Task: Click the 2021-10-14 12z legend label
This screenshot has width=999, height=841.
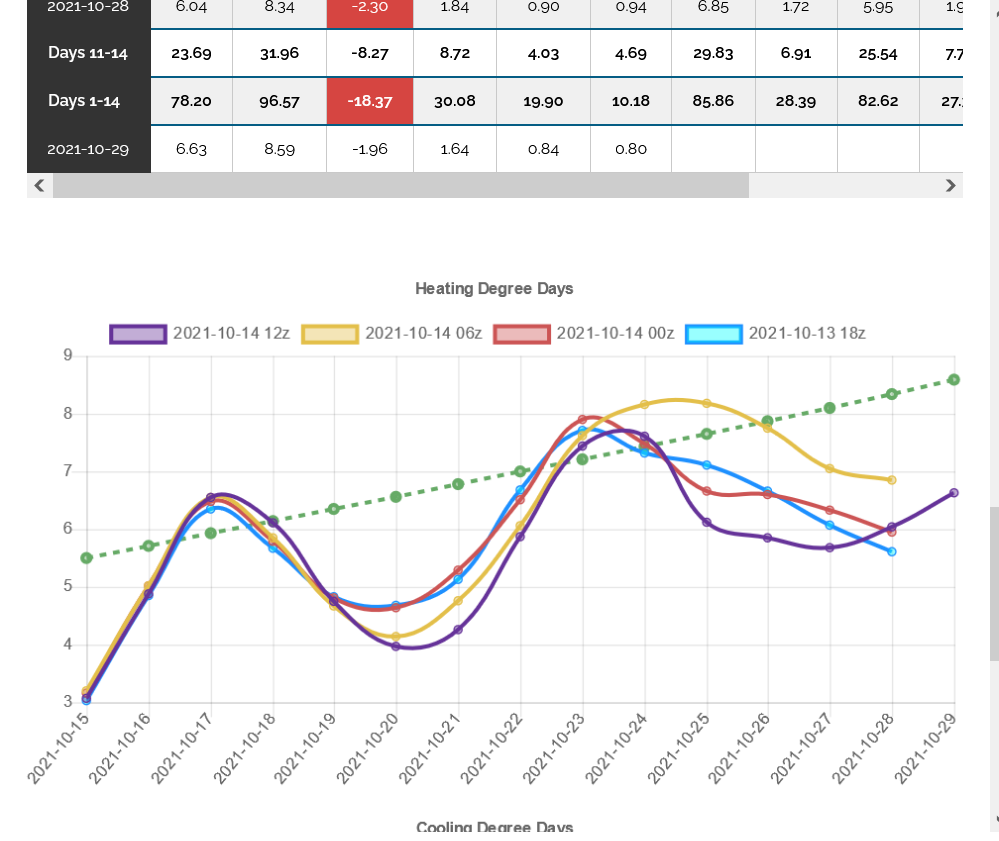Action: tap(231, 333)
